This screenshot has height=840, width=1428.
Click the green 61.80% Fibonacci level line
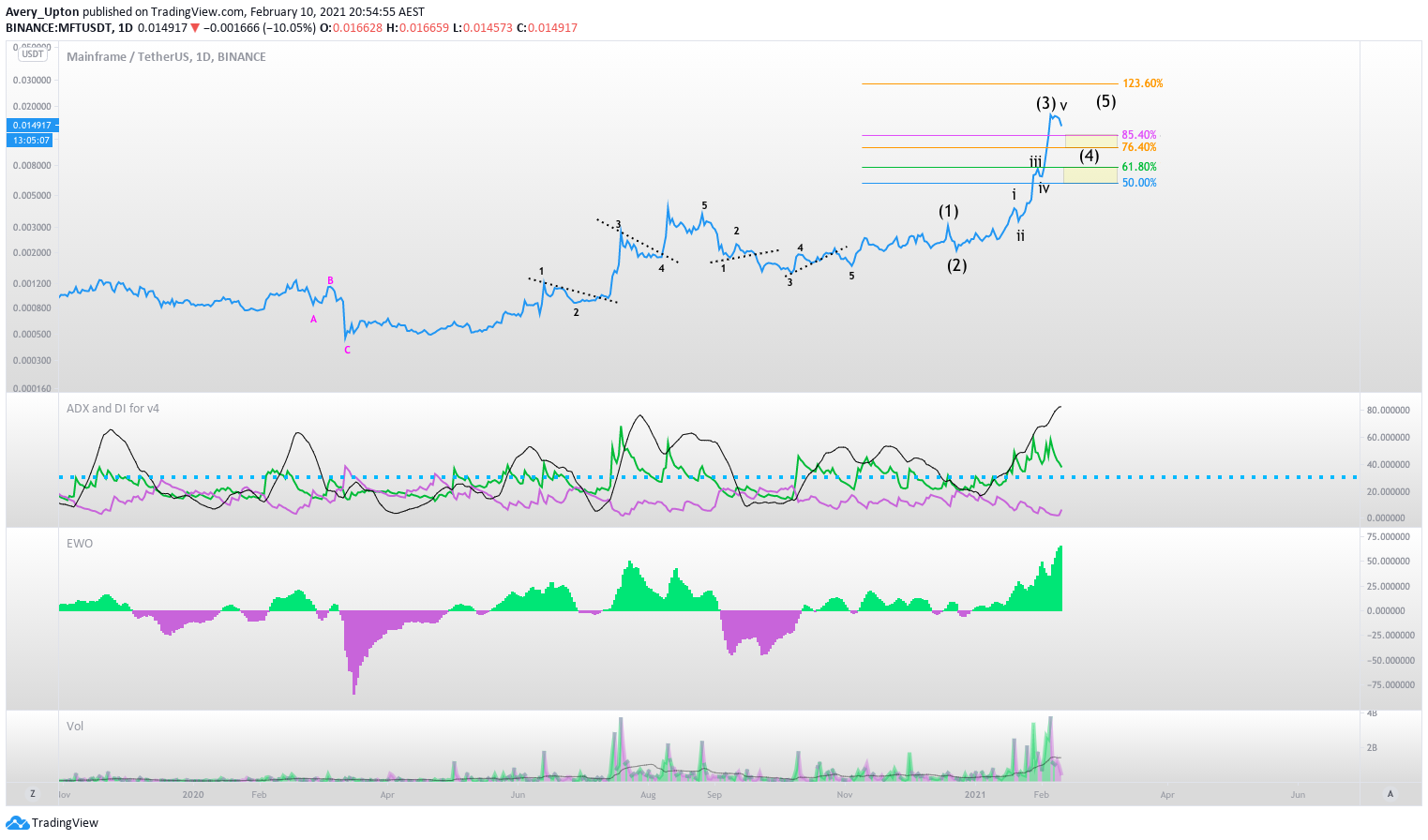pyautogui.click(x=990, y=167)
